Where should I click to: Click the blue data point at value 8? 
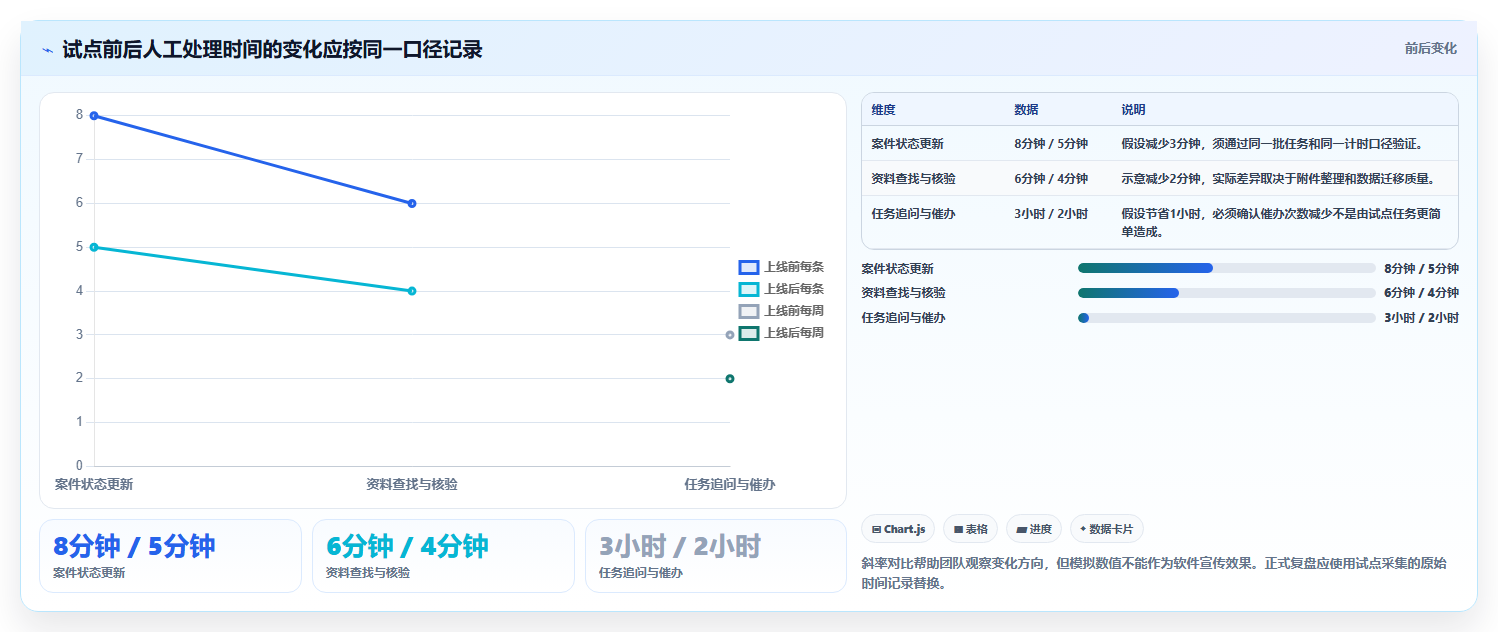click(x=94, y=116)
